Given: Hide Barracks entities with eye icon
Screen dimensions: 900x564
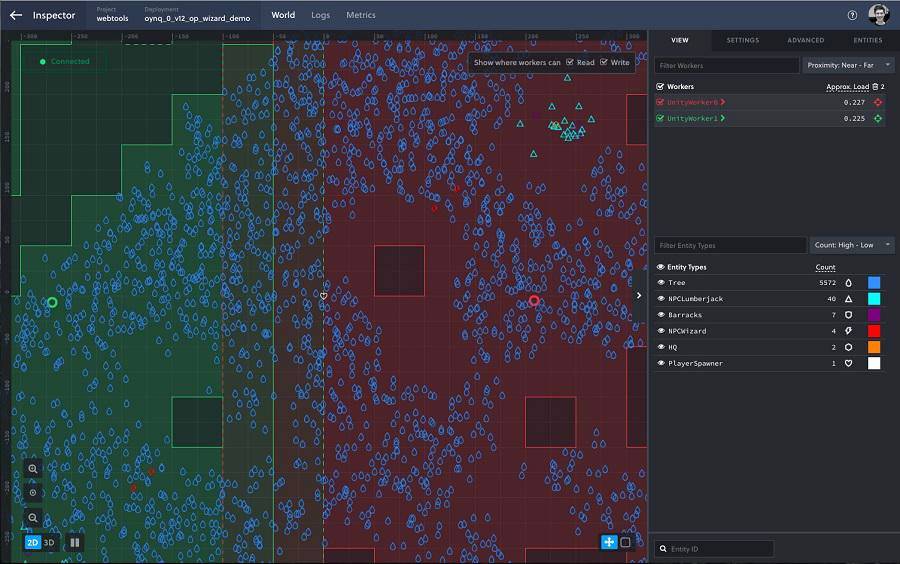Looking at the screenshot, I should (661, 315).
